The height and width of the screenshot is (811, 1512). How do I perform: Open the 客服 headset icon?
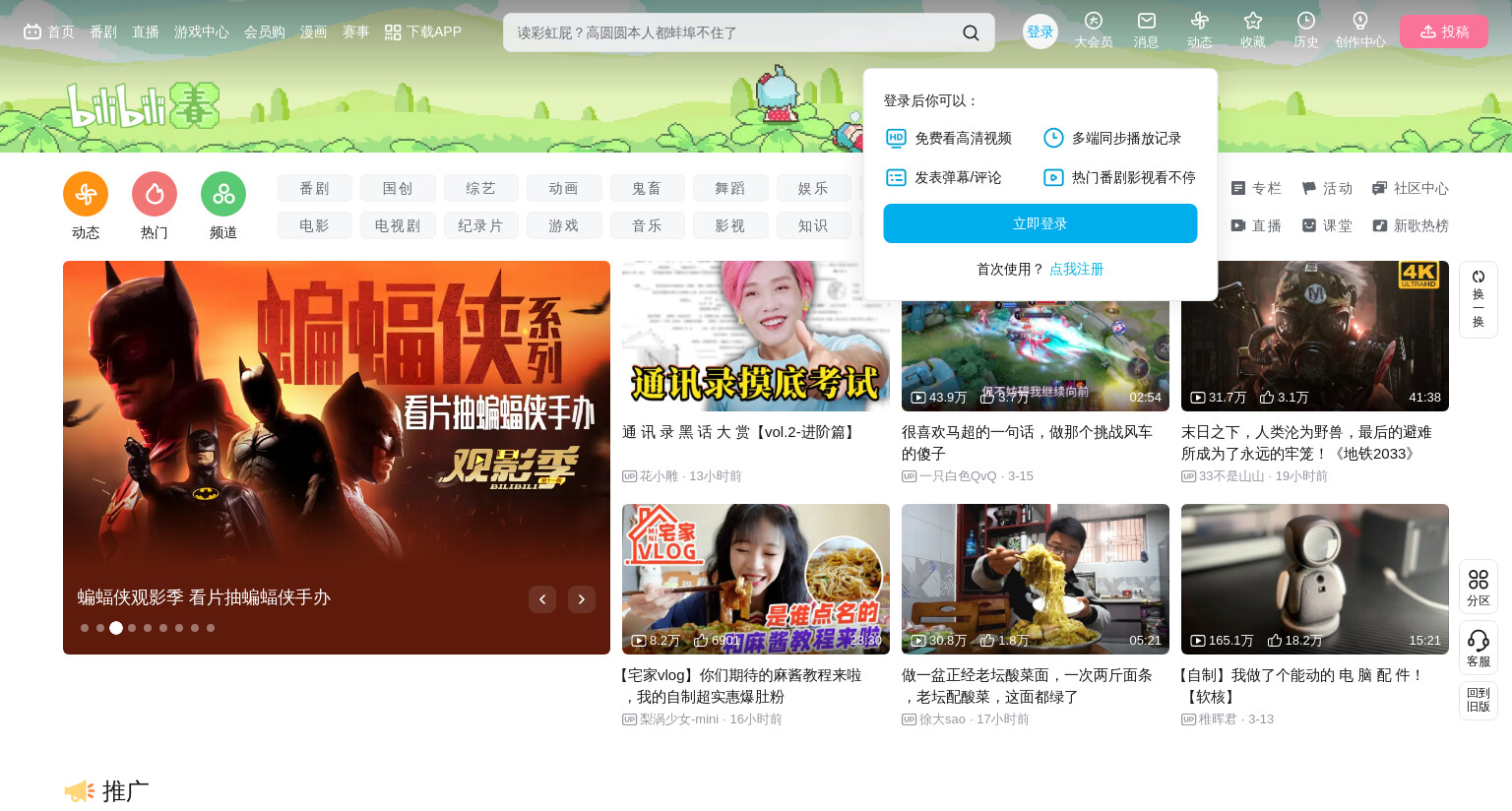(1478, 648)
